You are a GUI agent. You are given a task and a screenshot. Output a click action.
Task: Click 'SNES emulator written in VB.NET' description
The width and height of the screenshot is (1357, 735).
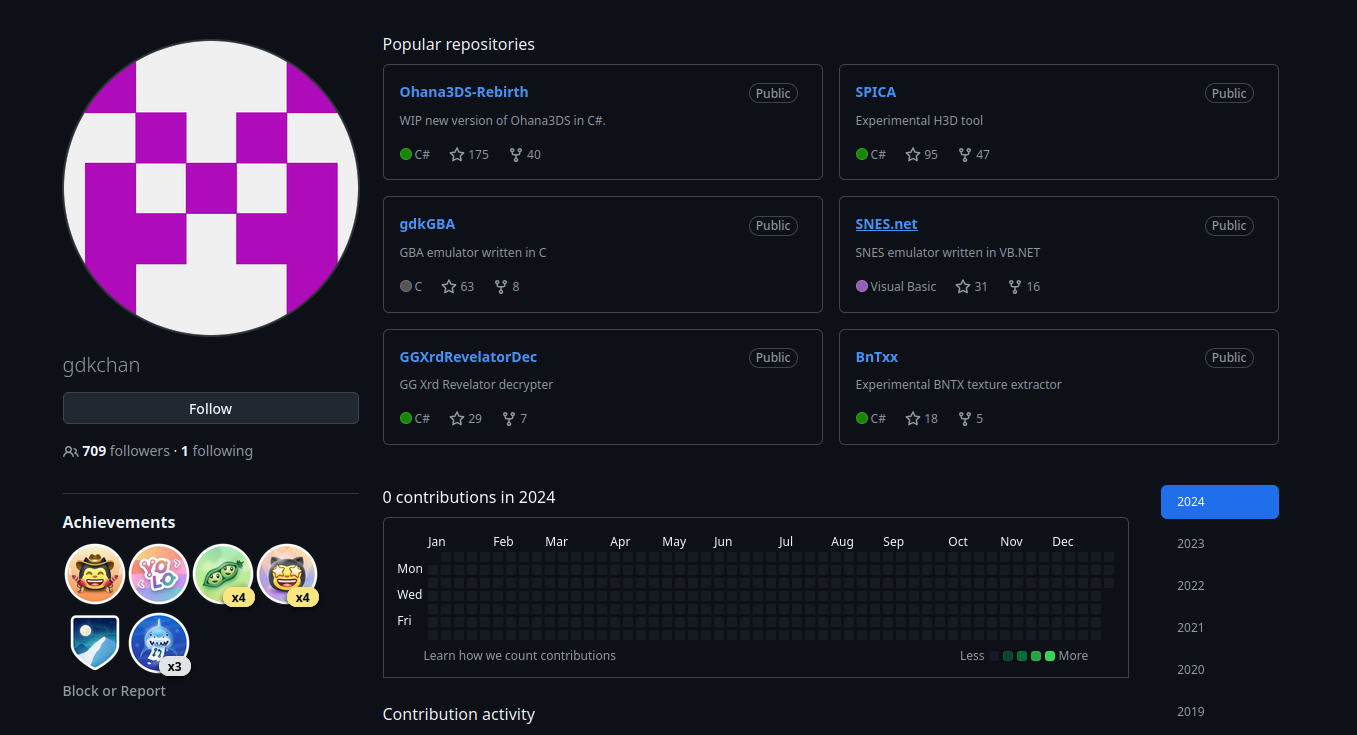coord(948,253)
